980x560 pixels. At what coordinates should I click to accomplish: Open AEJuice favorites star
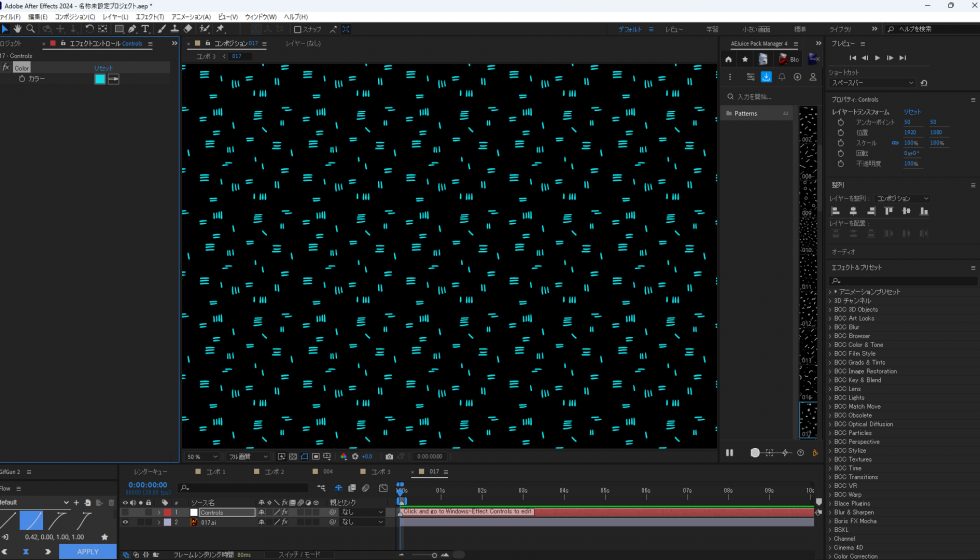(745, 59)
